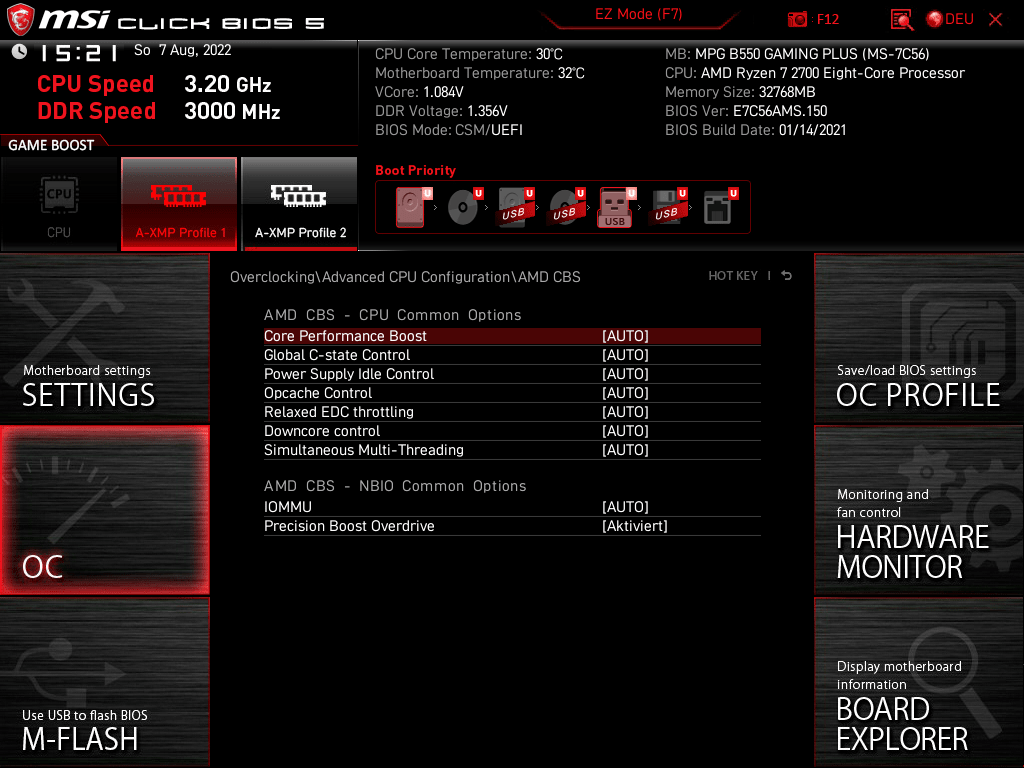The width and height of the screenshot is (1024, 768).
Task: Click the CPU tile next to A-XMP profiles
Action: pyautogui.click(x=59, y=203)
